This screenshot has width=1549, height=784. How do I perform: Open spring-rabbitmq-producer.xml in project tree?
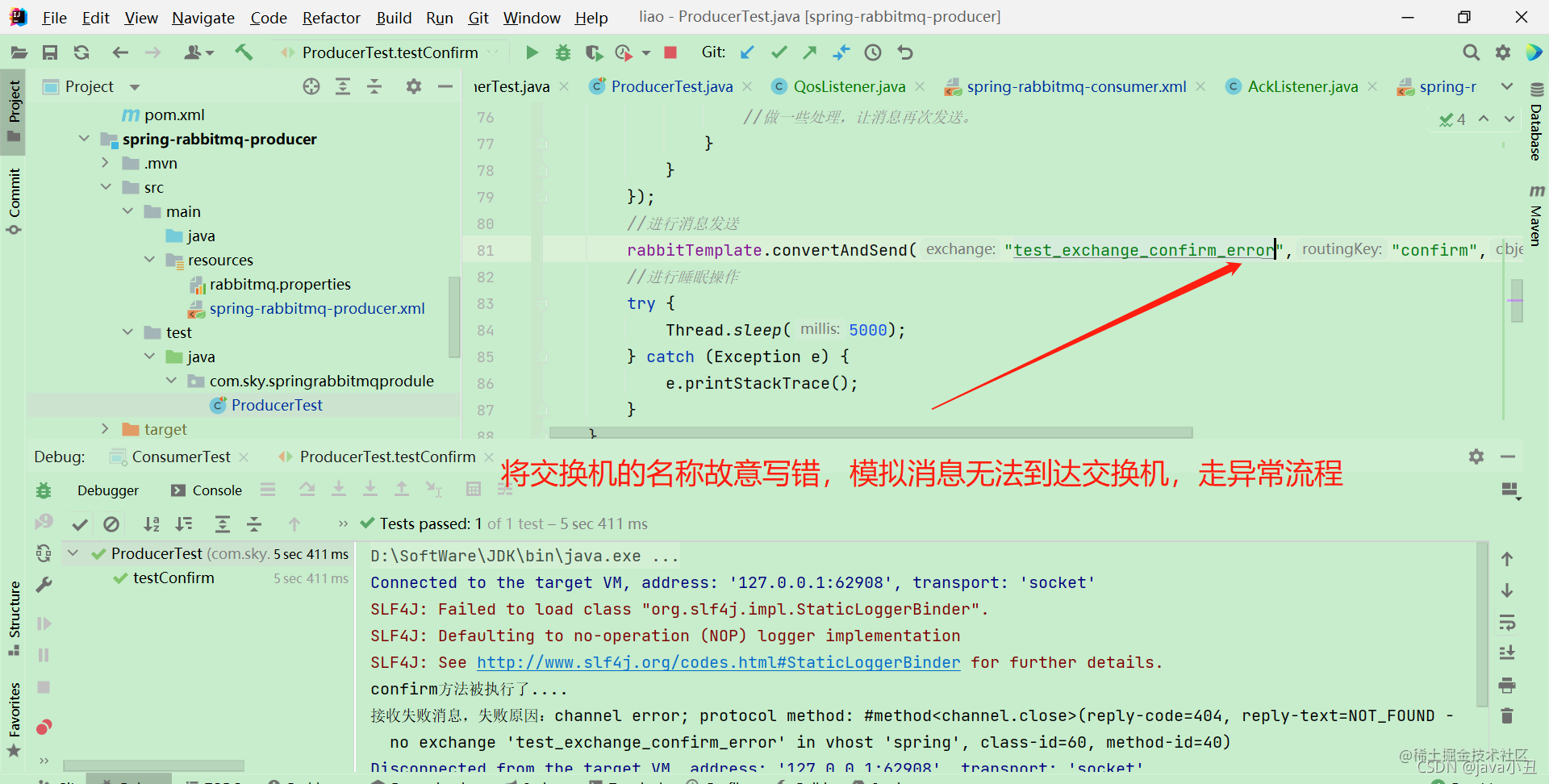pos(317,308)
